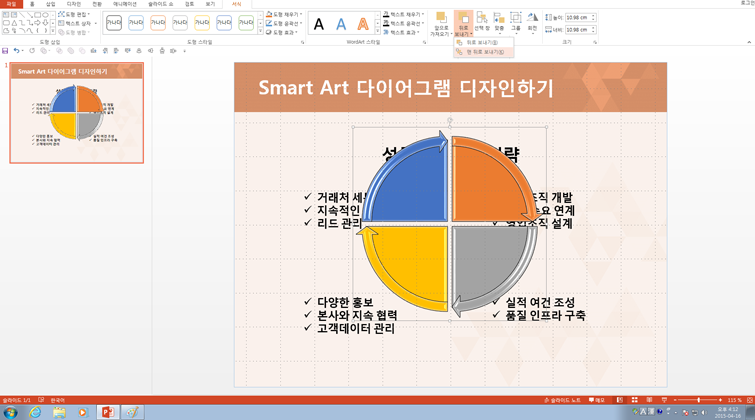Apply the green outline shape style preset
The height and width of the screenshot is (420, 755).
(x=246, y=23)
